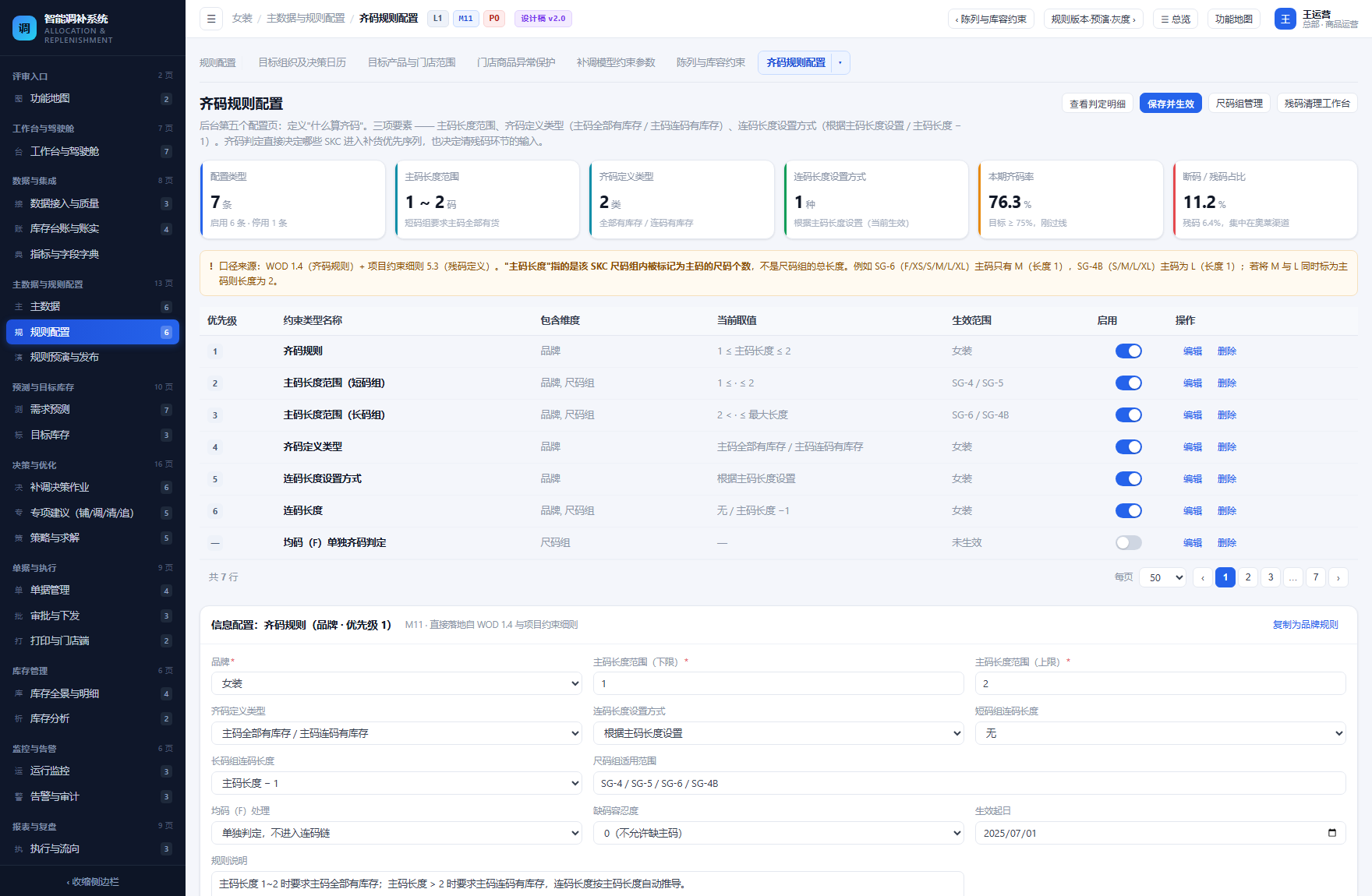Click the 指标与字段字典 sidebar icon
This screenshot has height=896, width=1372.
[x=19, y=255]
